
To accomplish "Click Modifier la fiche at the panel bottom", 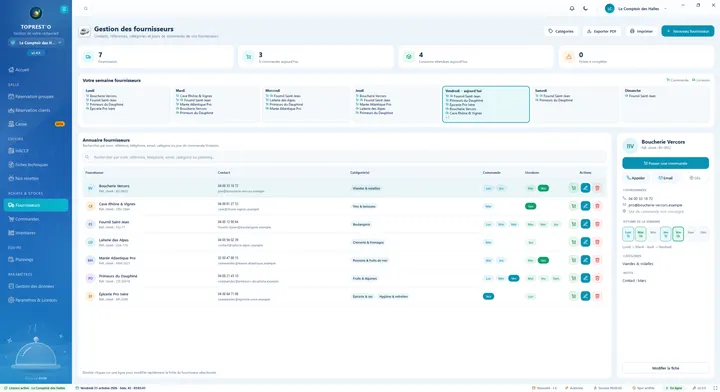I will (665, 368).
